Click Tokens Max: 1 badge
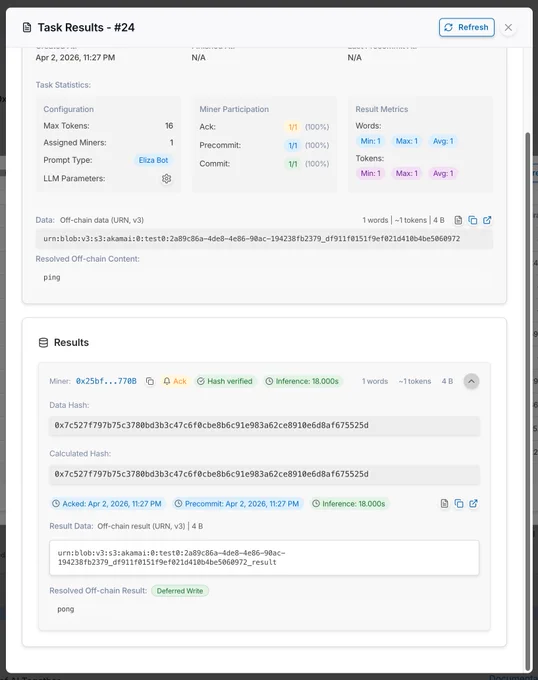The image size is (538, 680). (407, 173)
